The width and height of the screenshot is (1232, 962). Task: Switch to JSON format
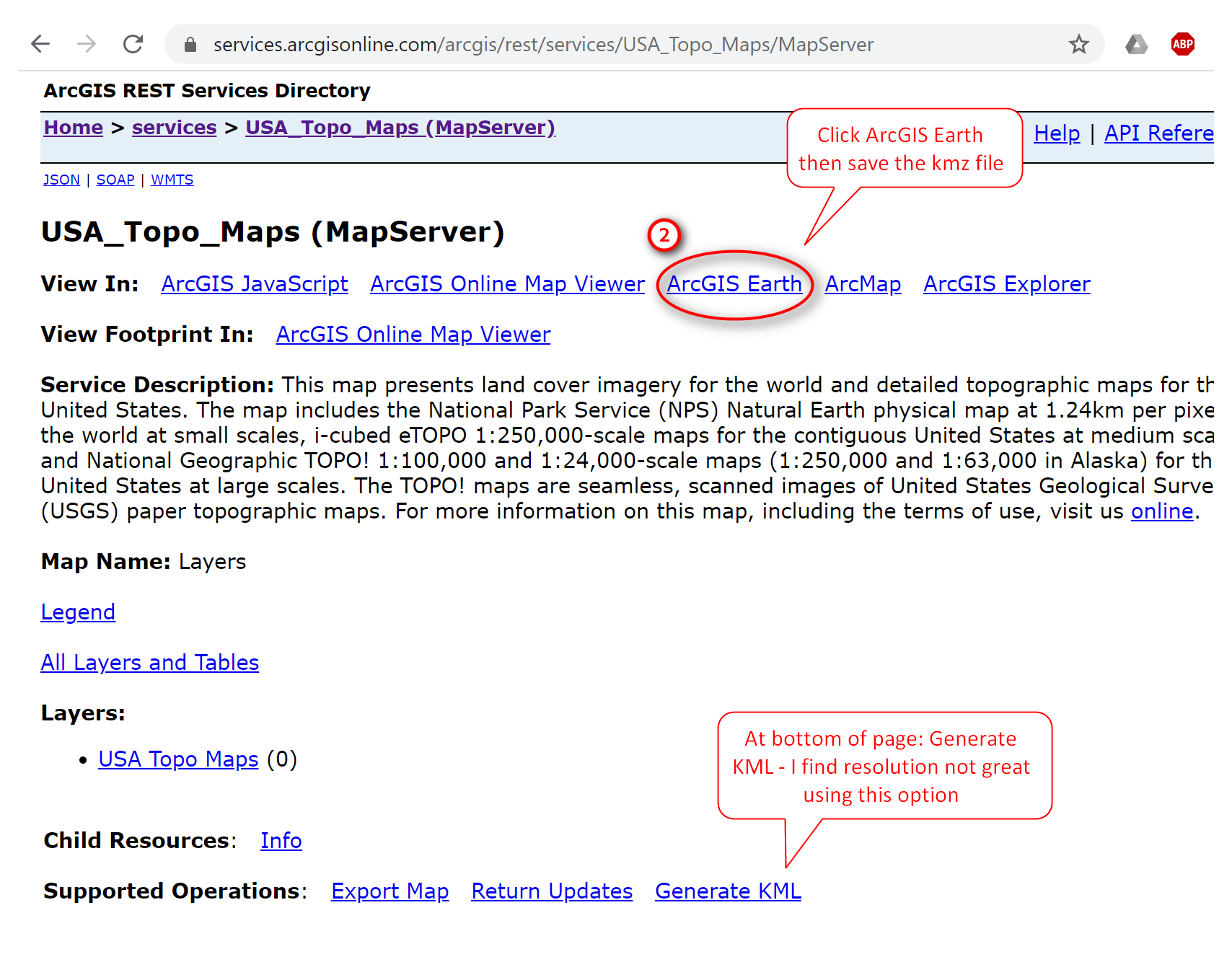(x=61, y=180)
